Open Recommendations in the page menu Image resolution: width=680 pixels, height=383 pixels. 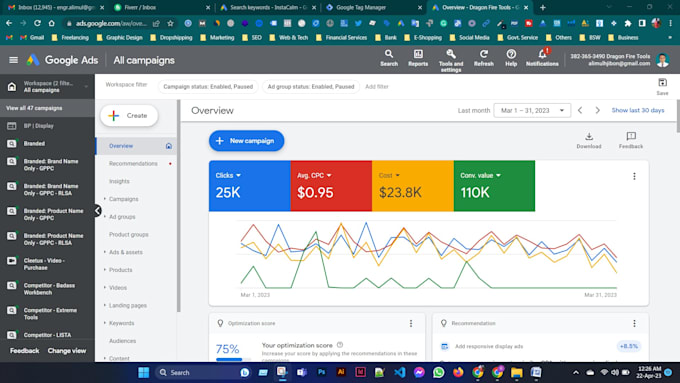[x=133, y=164]
